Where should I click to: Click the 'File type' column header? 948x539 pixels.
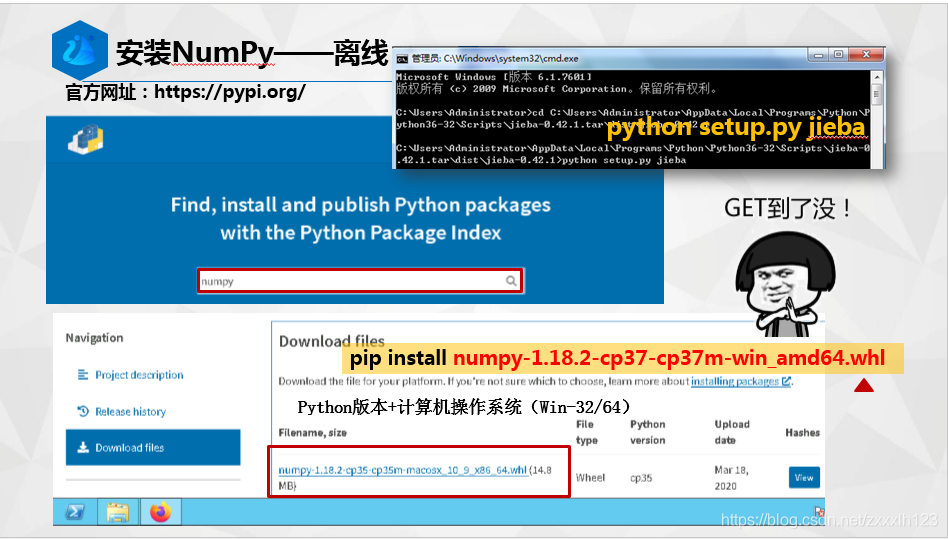(586, 432)
